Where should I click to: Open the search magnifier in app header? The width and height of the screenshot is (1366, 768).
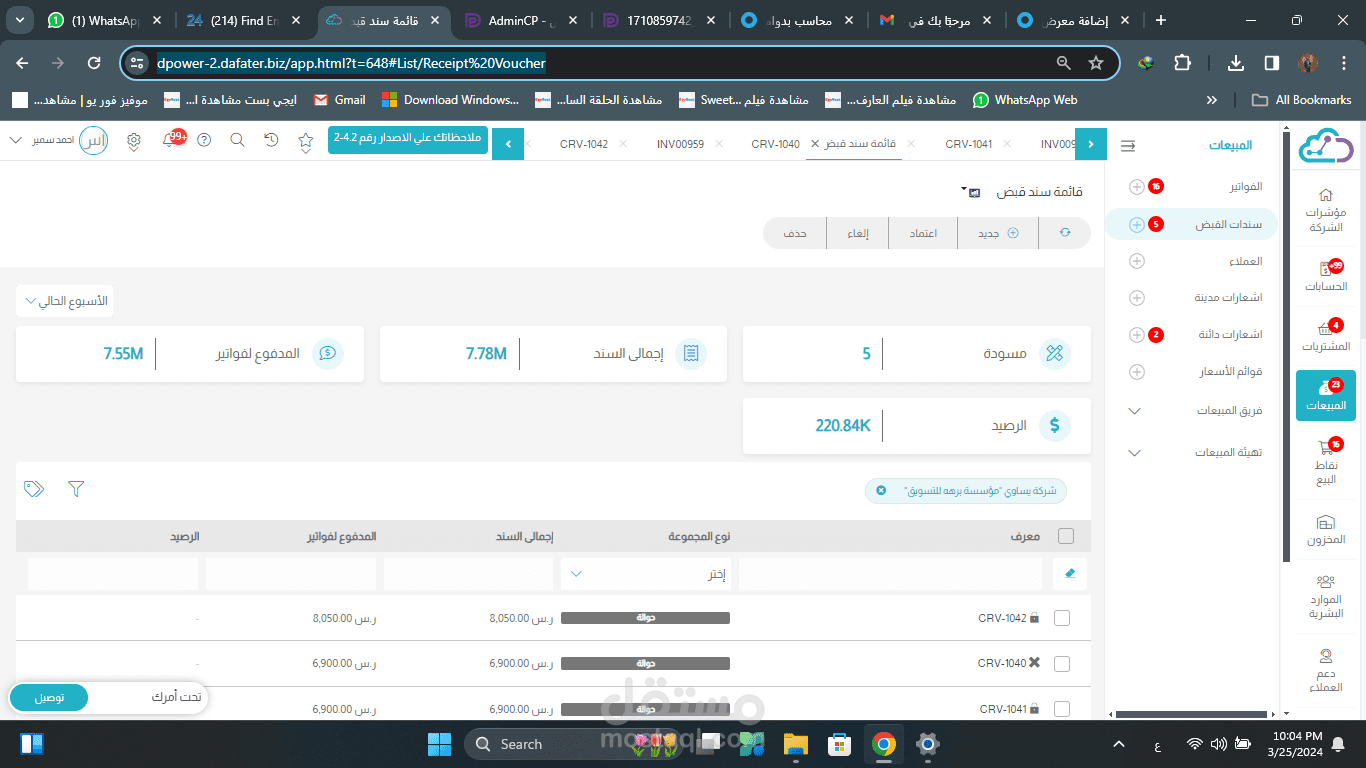tap(238, 141)
